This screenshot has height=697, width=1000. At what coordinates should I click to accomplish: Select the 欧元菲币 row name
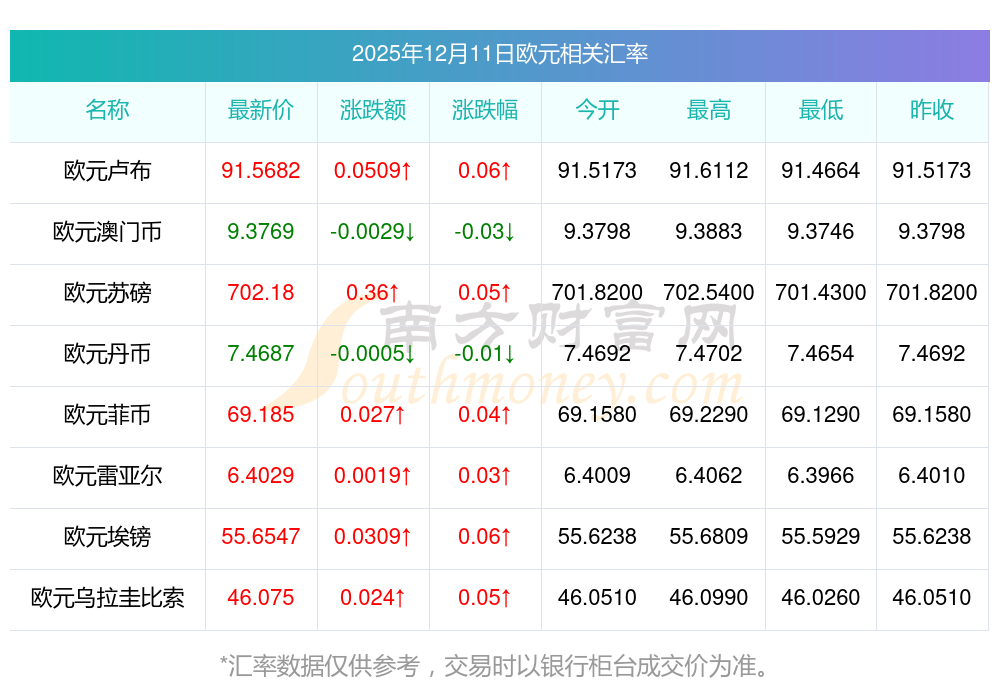coord(107,415)
